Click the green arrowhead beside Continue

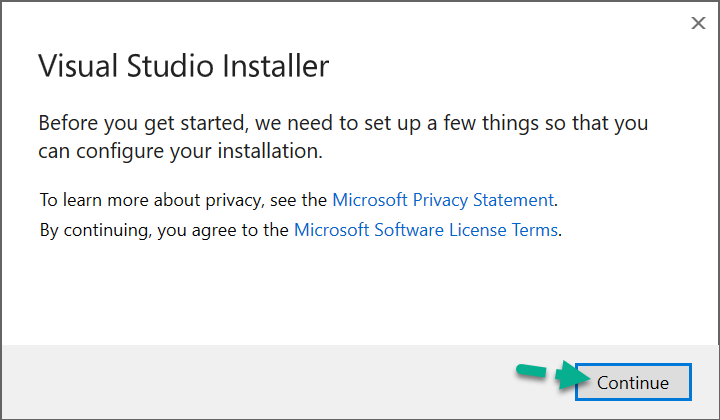(x=573, y=379)
